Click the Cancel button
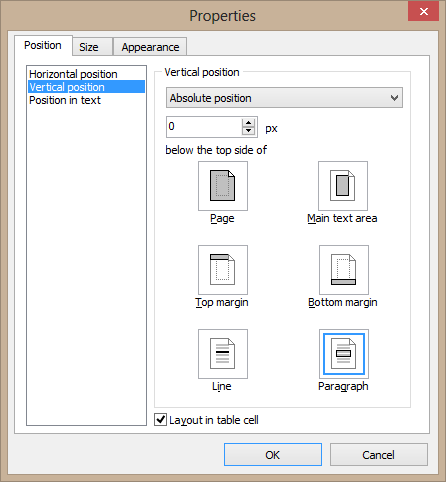446x482 pixels. point(379,455)
